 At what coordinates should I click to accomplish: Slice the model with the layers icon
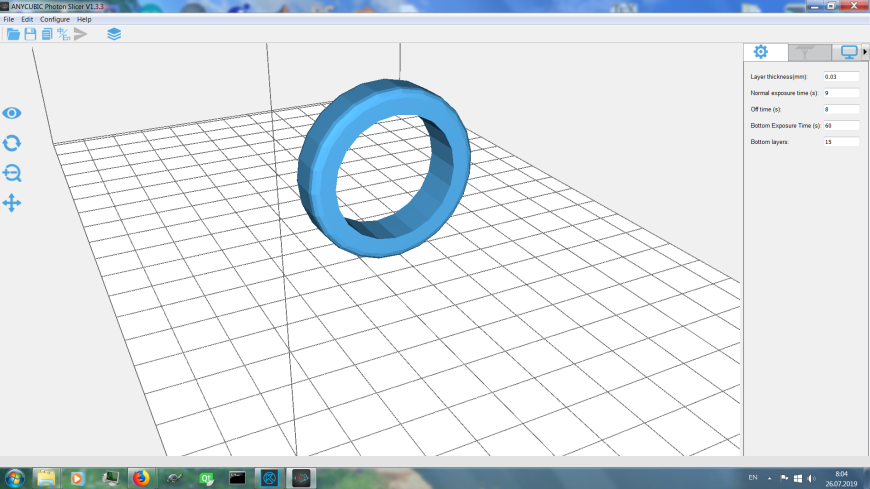(114, 34)
